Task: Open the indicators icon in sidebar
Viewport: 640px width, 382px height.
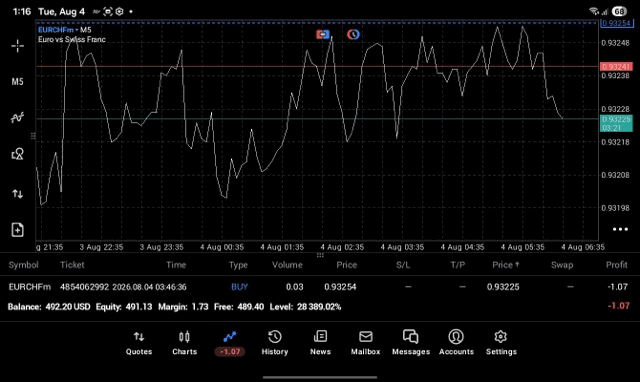Action: tap(17, 118)
